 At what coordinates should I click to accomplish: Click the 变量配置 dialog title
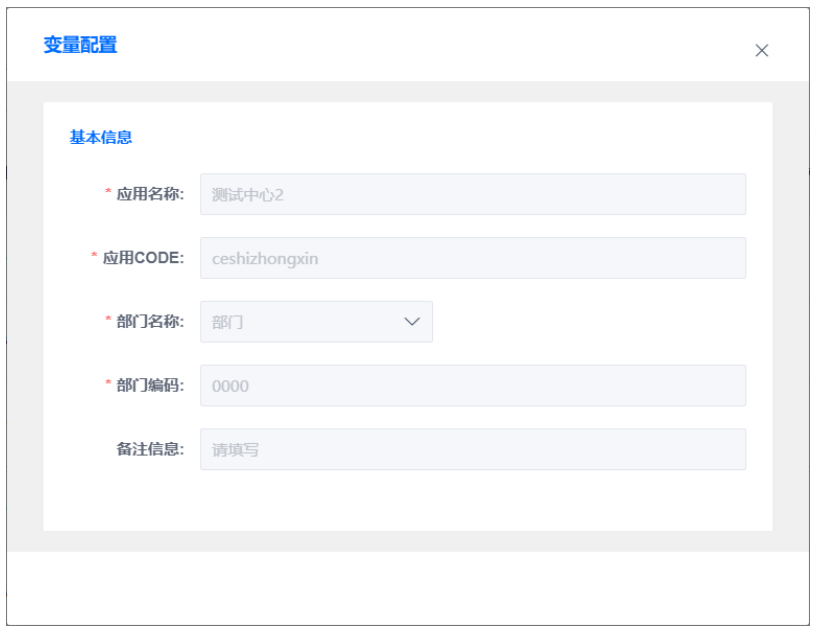80,45
